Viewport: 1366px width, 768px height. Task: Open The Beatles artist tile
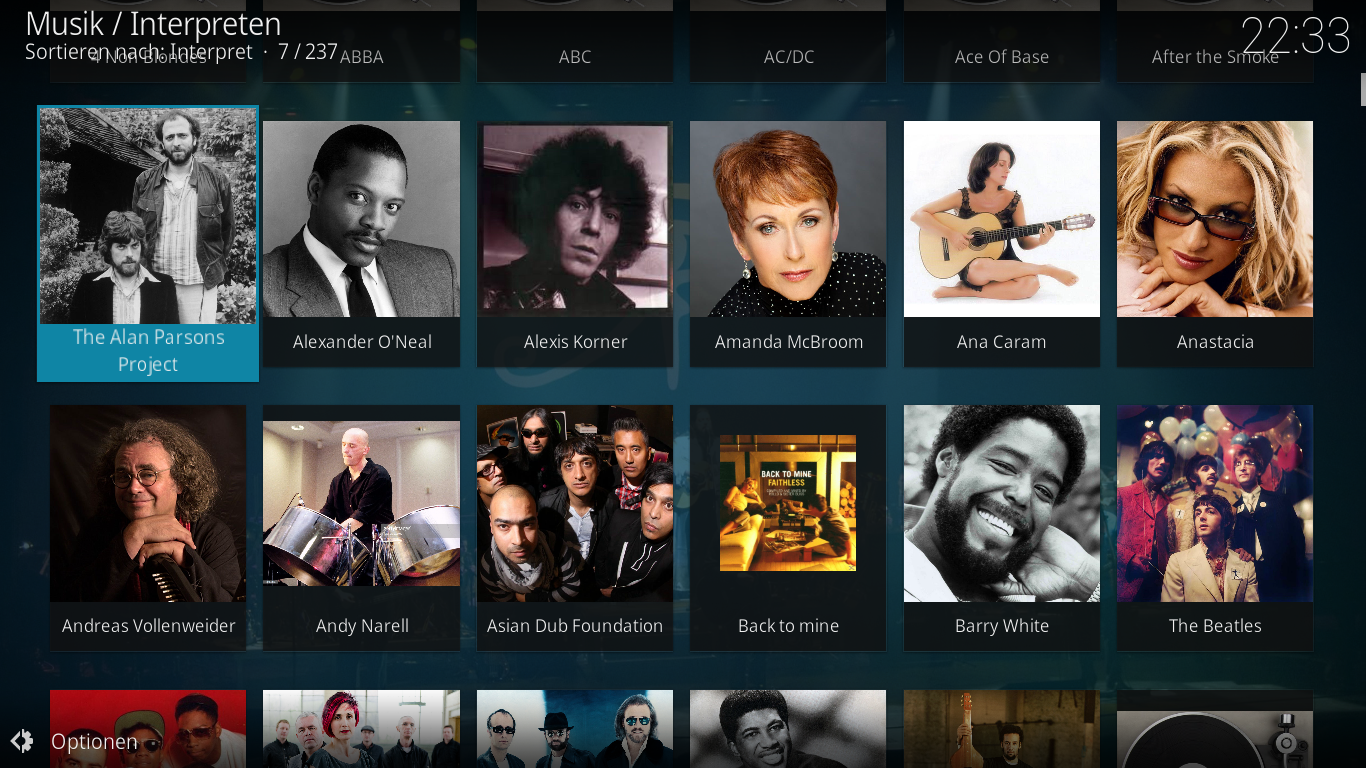tap(1215, 528)
